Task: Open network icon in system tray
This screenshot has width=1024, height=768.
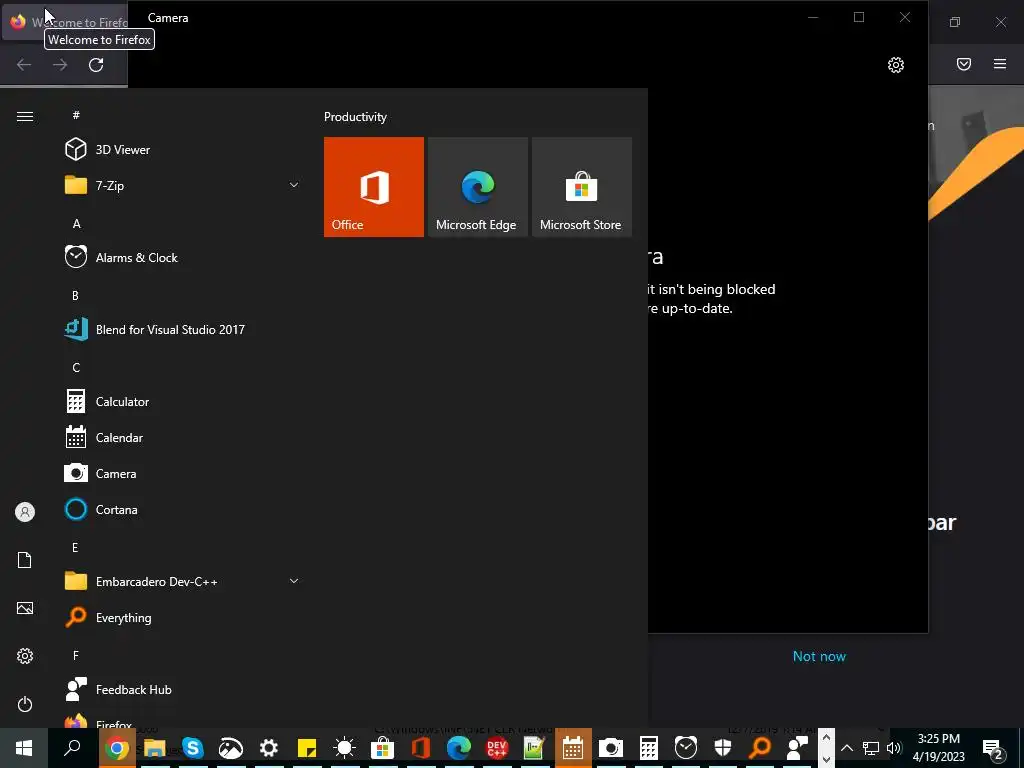Action: tap(871, 748)
